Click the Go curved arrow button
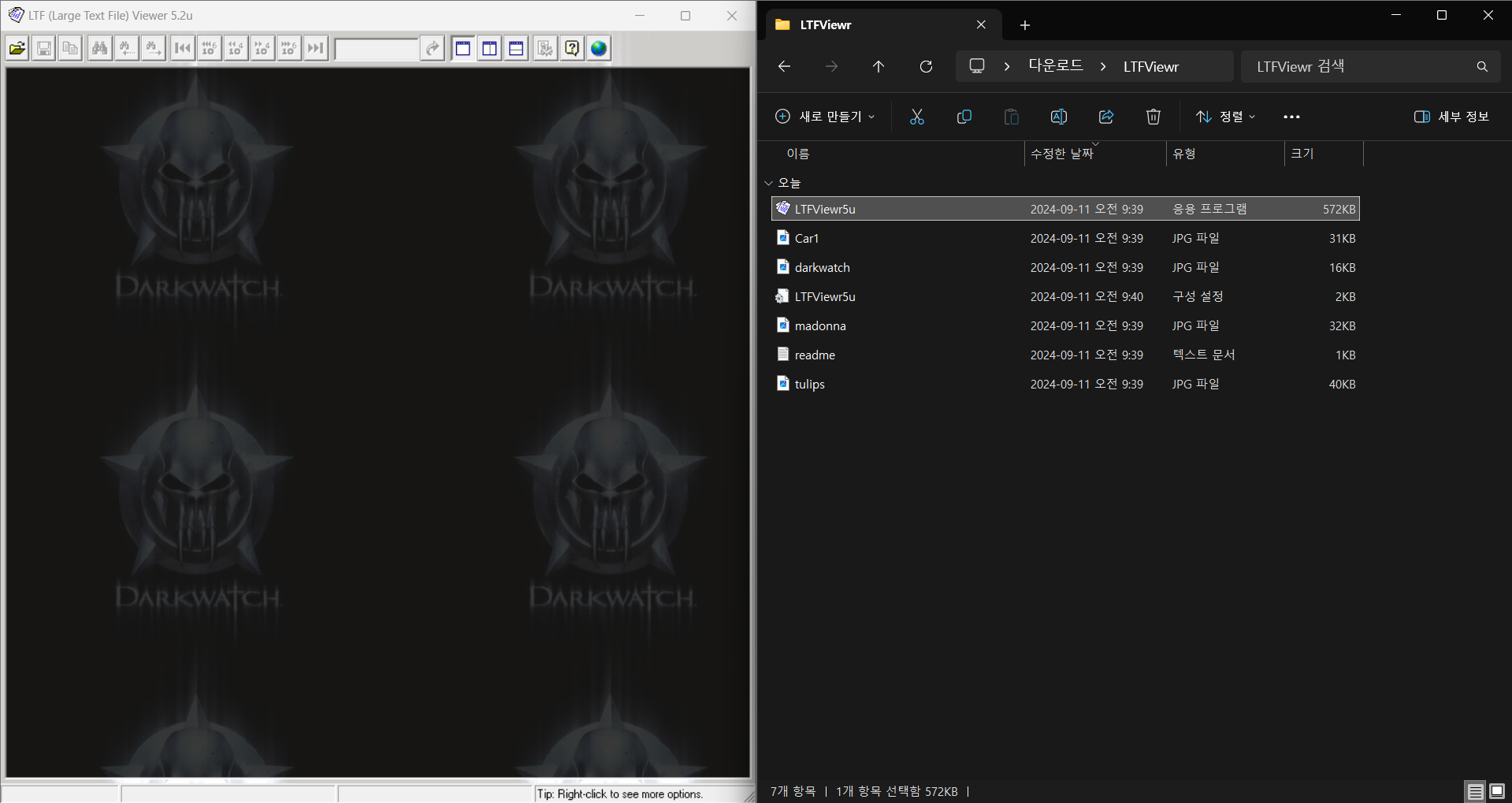 433,49
